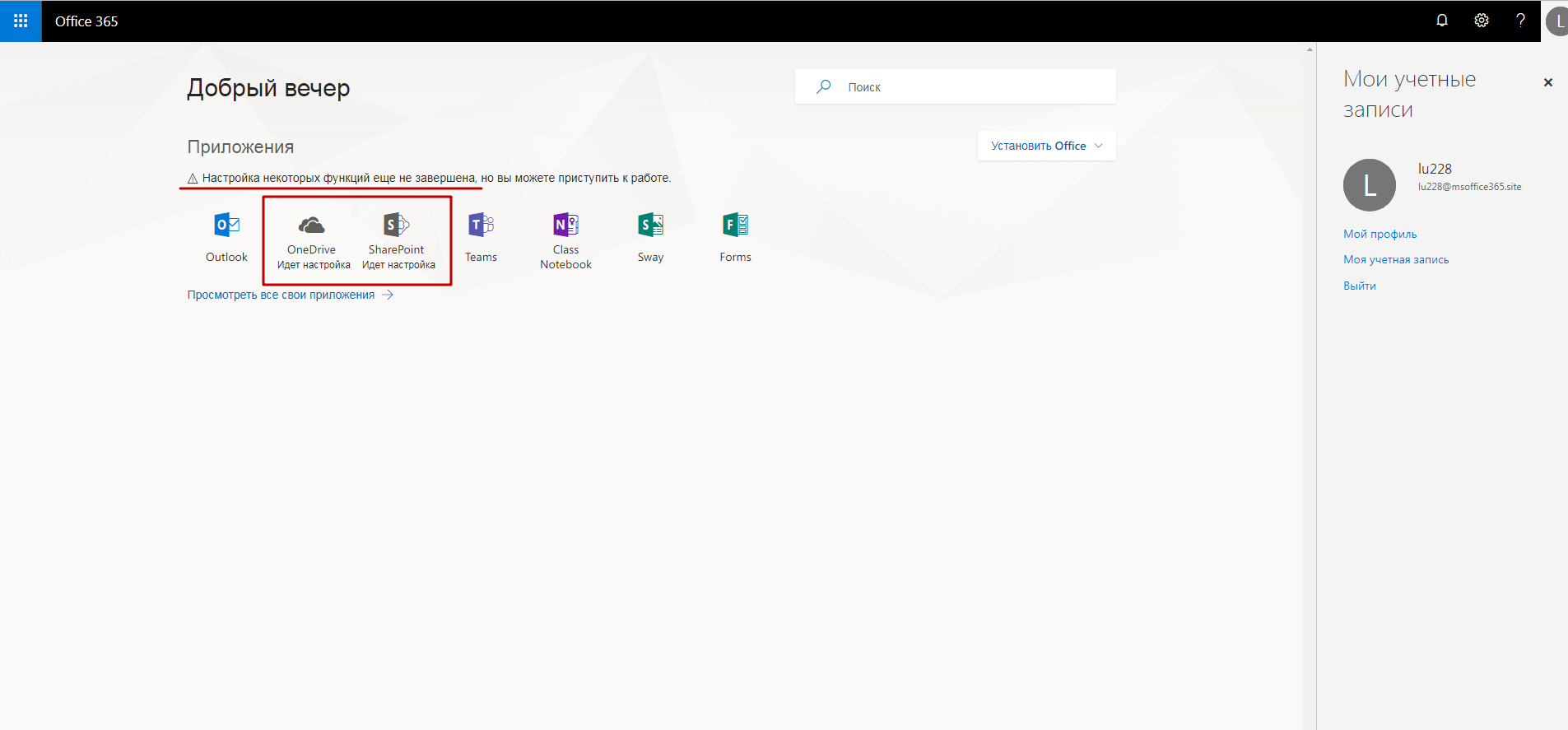Open help question mark
The image size is (1568, 730).
1520,21
